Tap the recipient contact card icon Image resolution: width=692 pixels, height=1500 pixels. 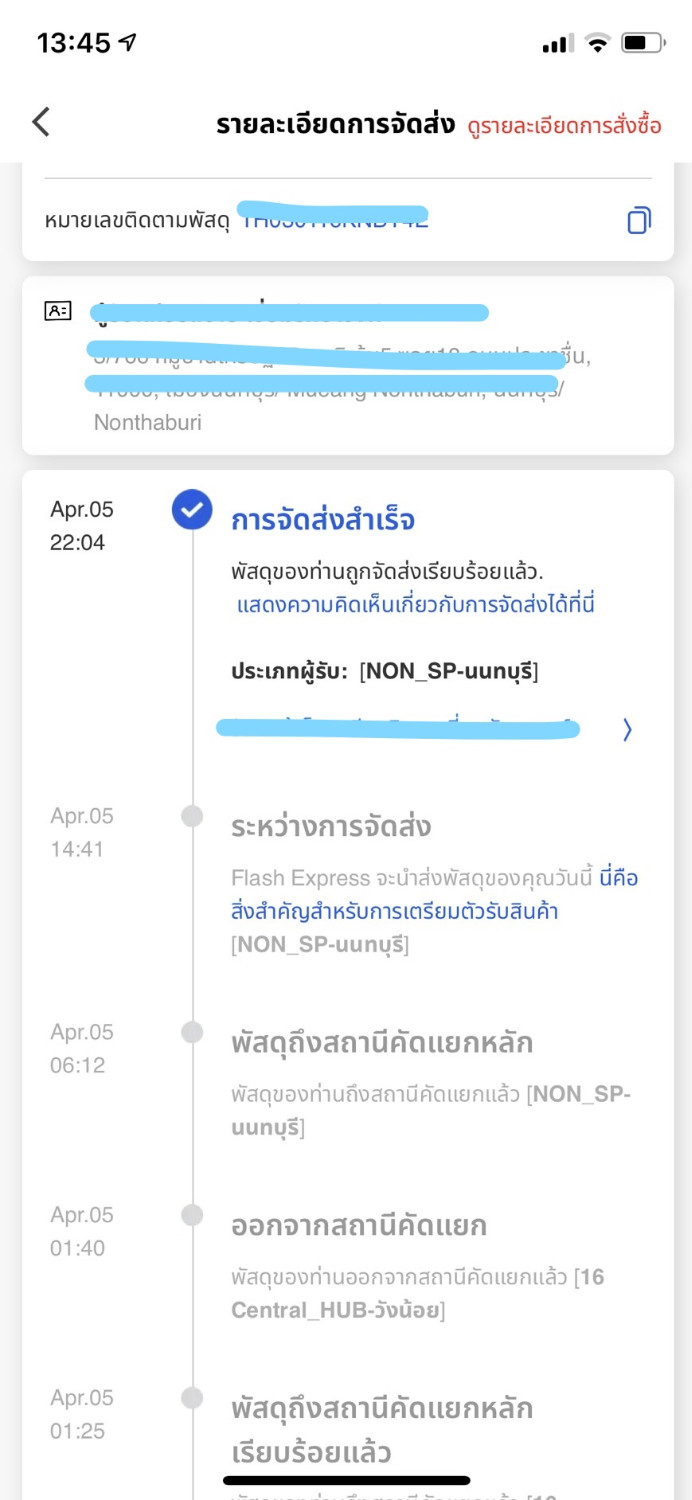[x=58, y=311]
